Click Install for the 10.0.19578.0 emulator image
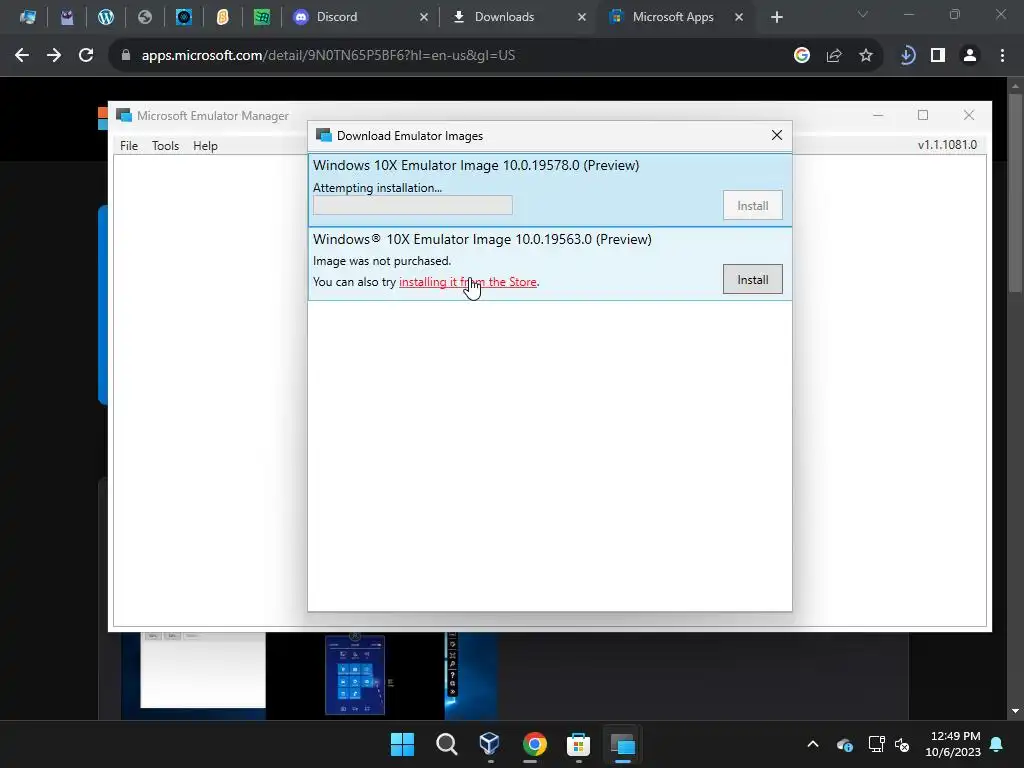The width and height of the screenshot is (1024, 768). point(752,206)
